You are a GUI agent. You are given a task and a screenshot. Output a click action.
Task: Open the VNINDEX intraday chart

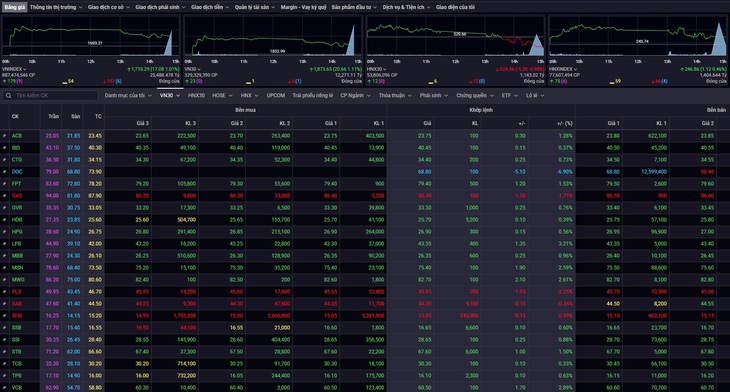[x=91, y=40]
